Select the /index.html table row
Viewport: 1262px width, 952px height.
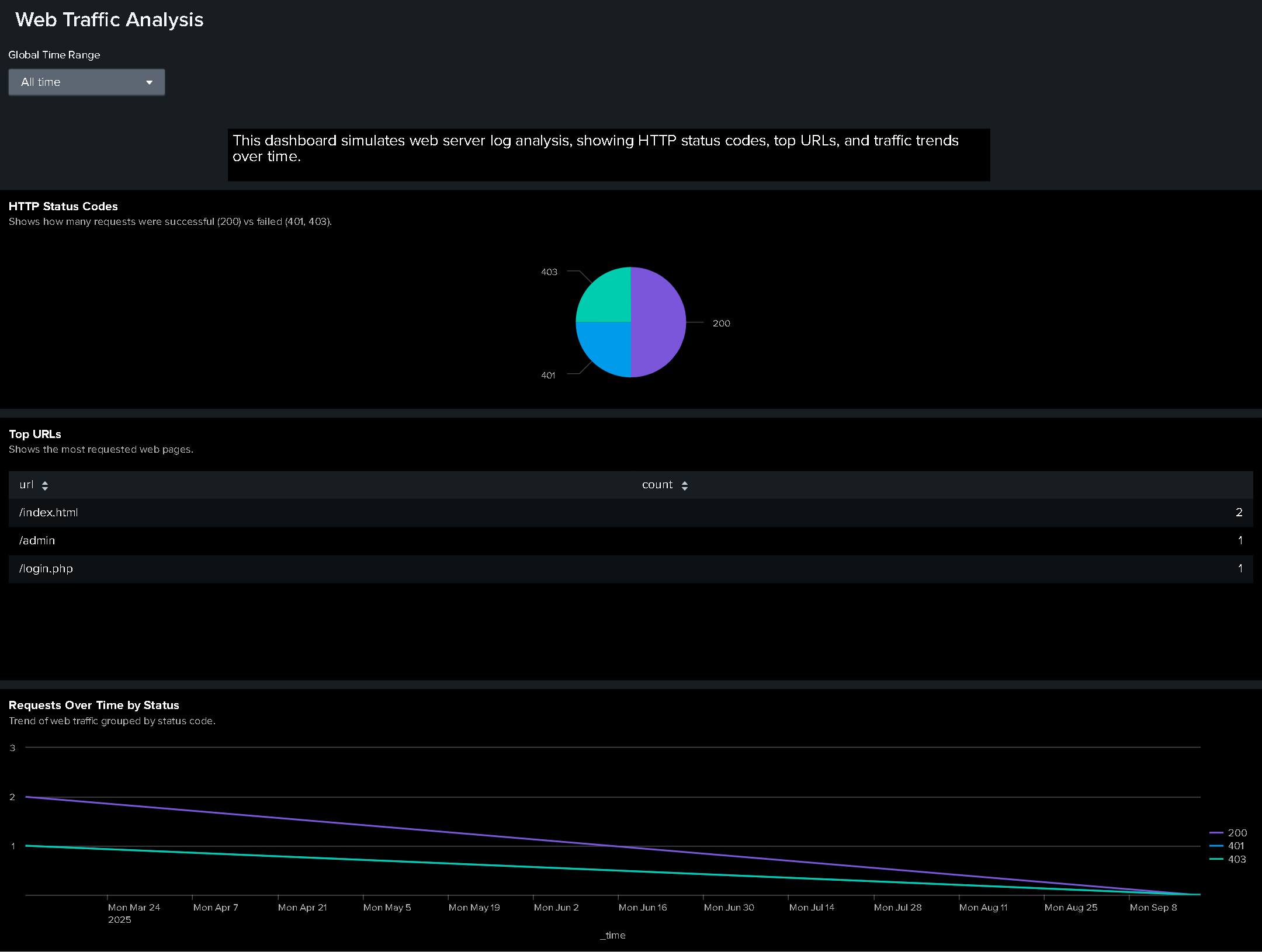[x=630, y=513]
